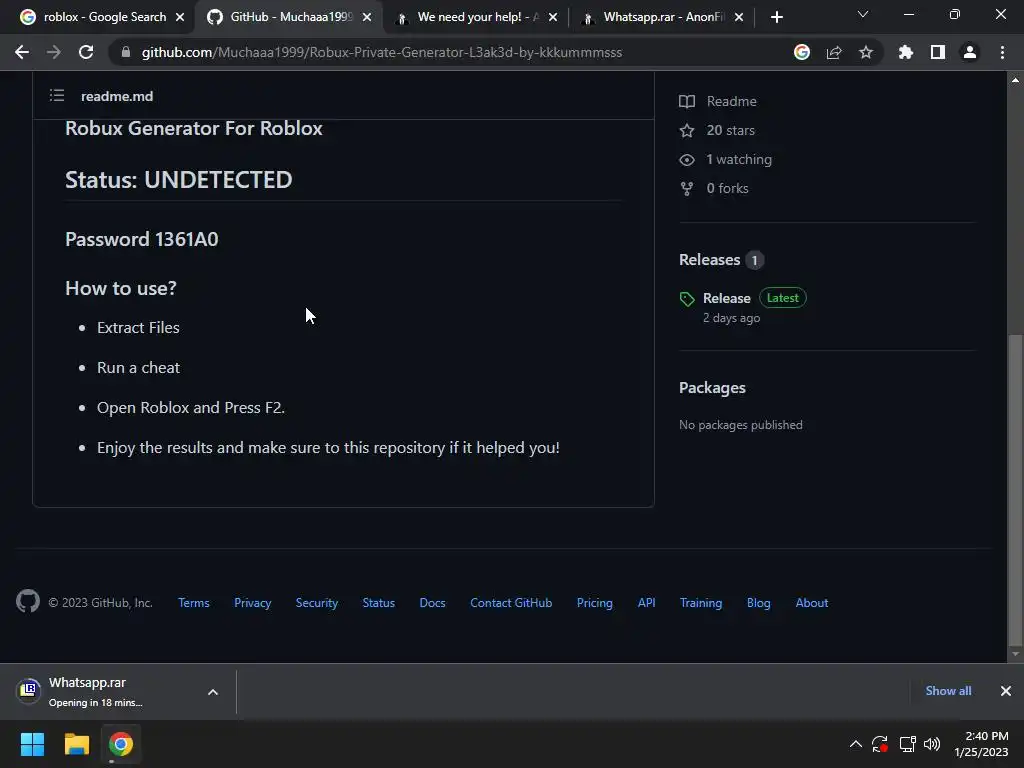Open the 0 forks link

coord(727,189)
